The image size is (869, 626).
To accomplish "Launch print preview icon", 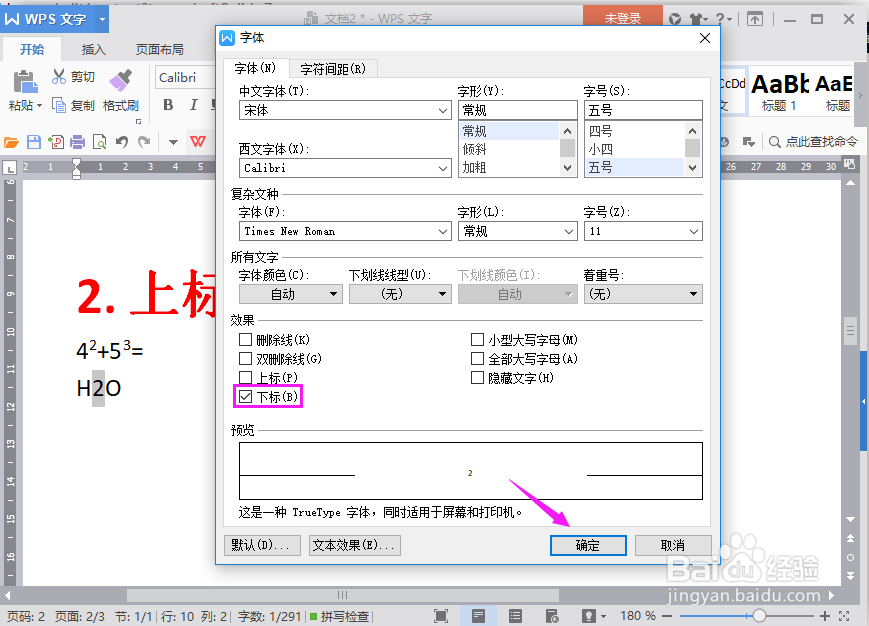I will tap(99, 142).
